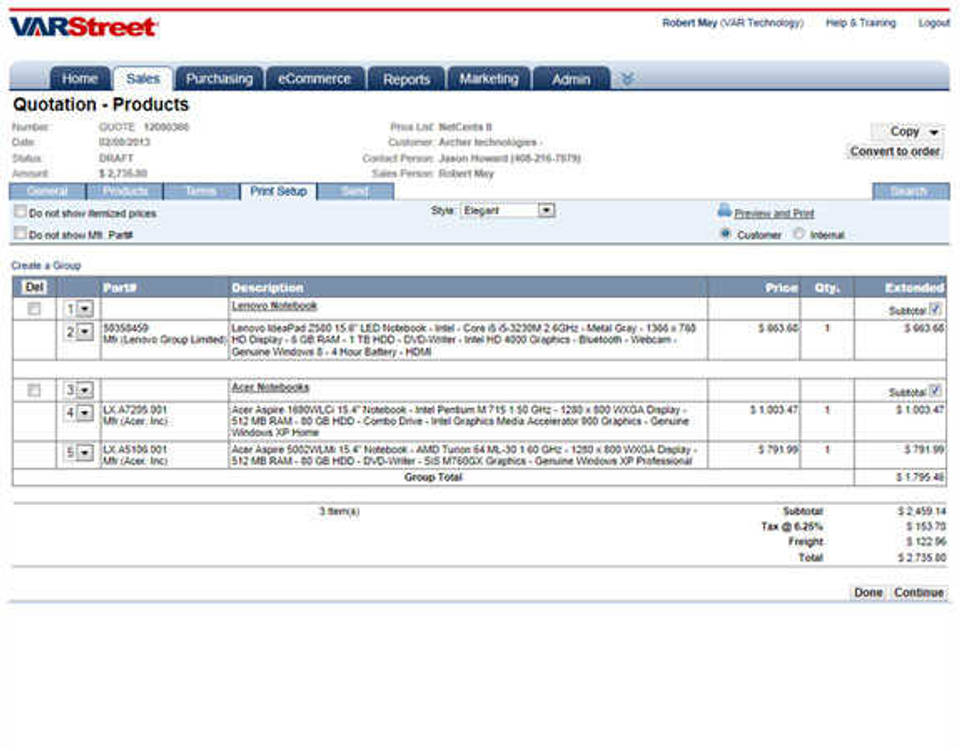Open position dropdown for row 5

[x=85, y=453]
